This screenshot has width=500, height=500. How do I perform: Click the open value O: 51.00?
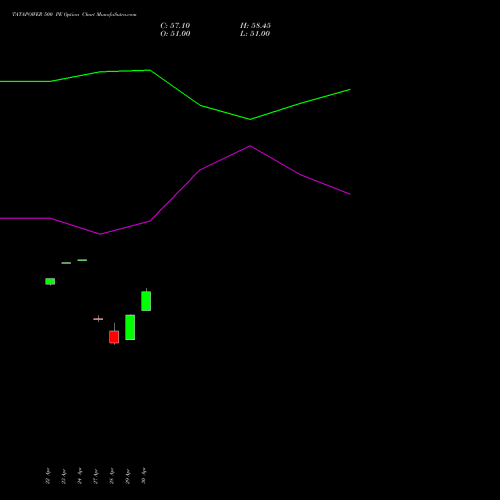click(175, 34)
